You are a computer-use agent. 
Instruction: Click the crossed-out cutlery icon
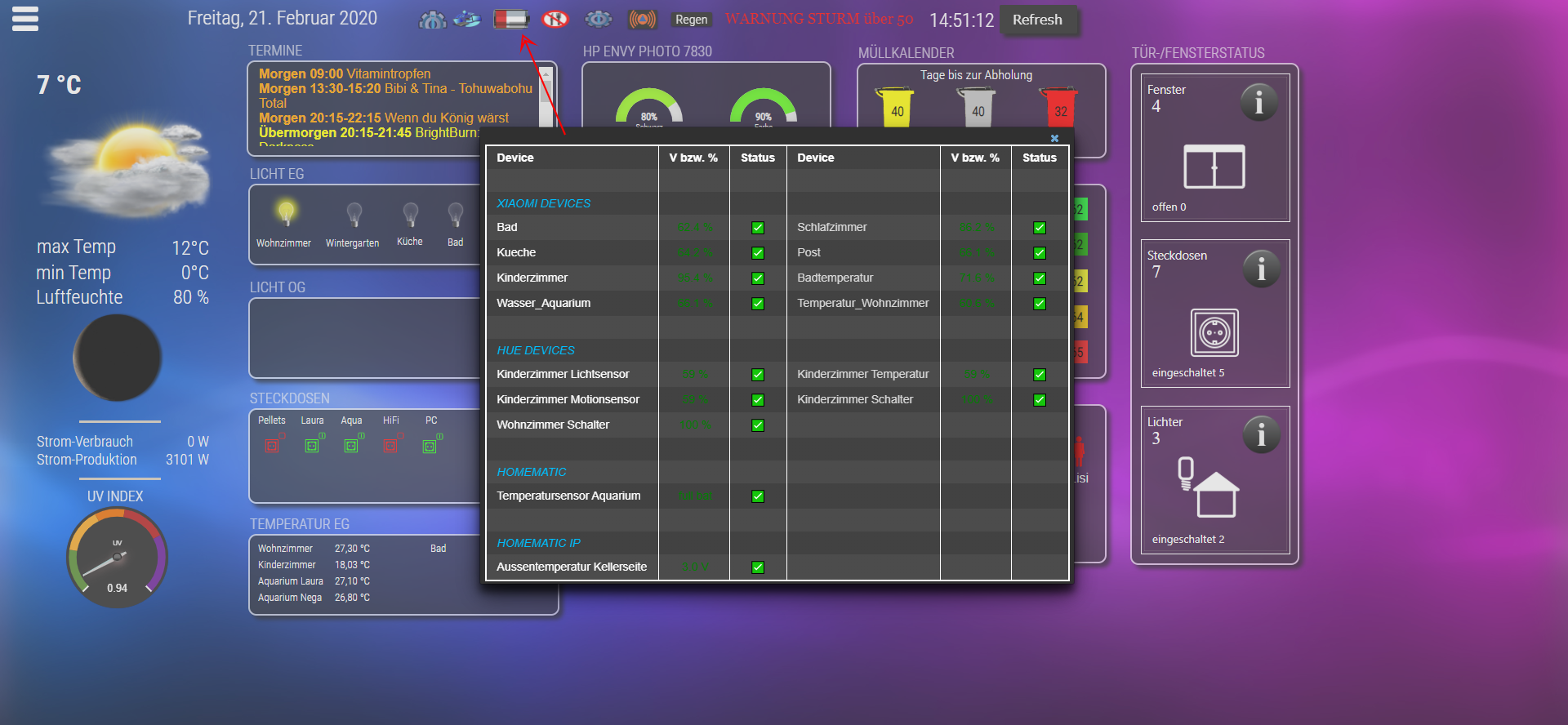[555, 19]
